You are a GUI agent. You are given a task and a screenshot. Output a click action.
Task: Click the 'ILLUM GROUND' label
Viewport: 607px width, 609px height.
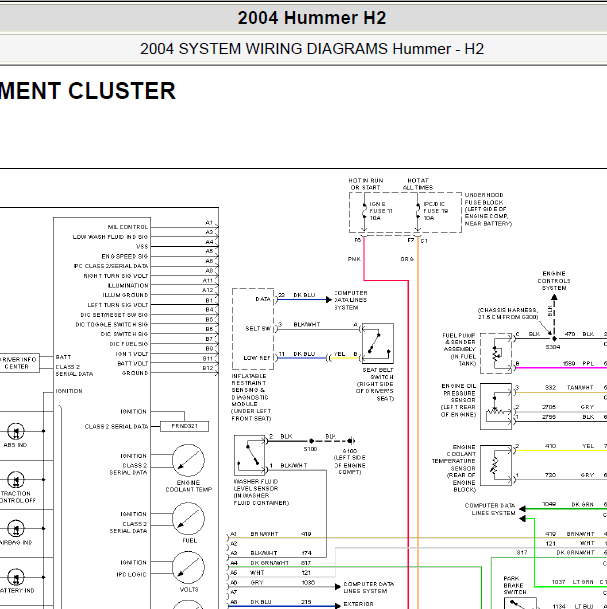125,295
